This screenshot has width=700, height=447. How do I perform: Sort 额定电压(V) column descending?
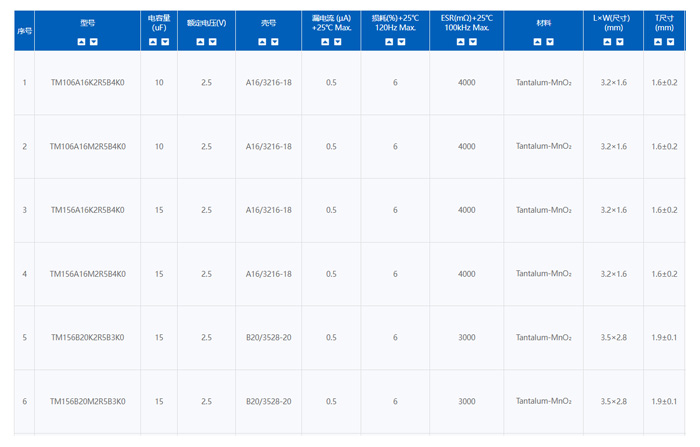[x=213, y=42]
